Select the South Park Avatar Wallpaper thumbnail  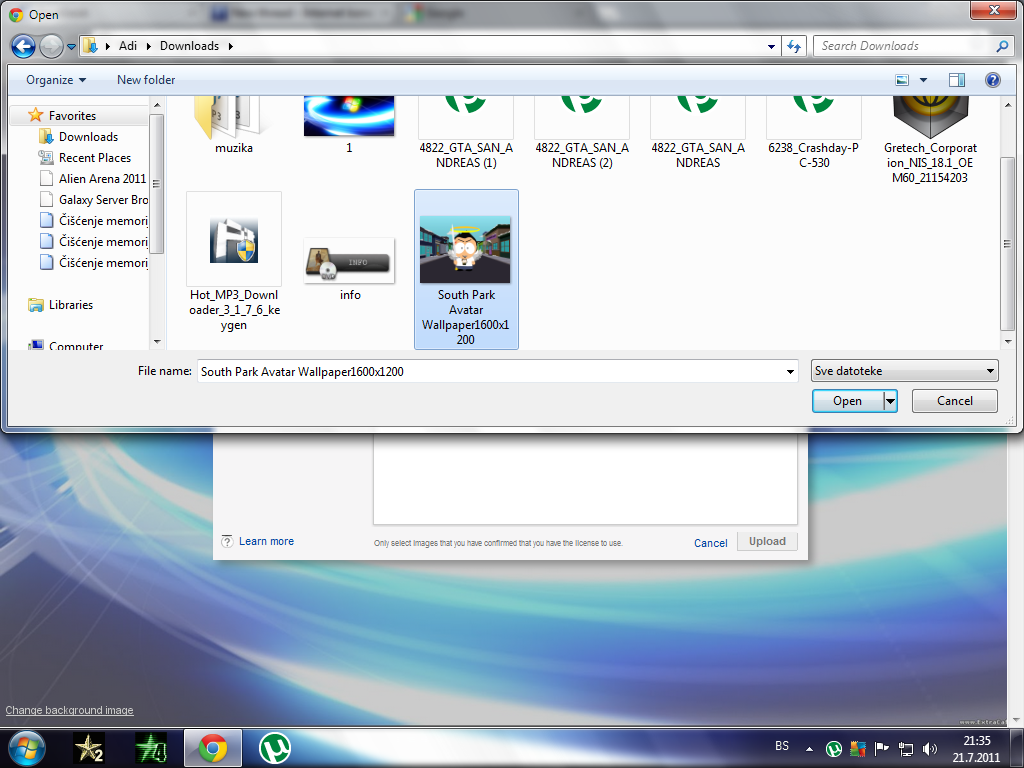465,250
